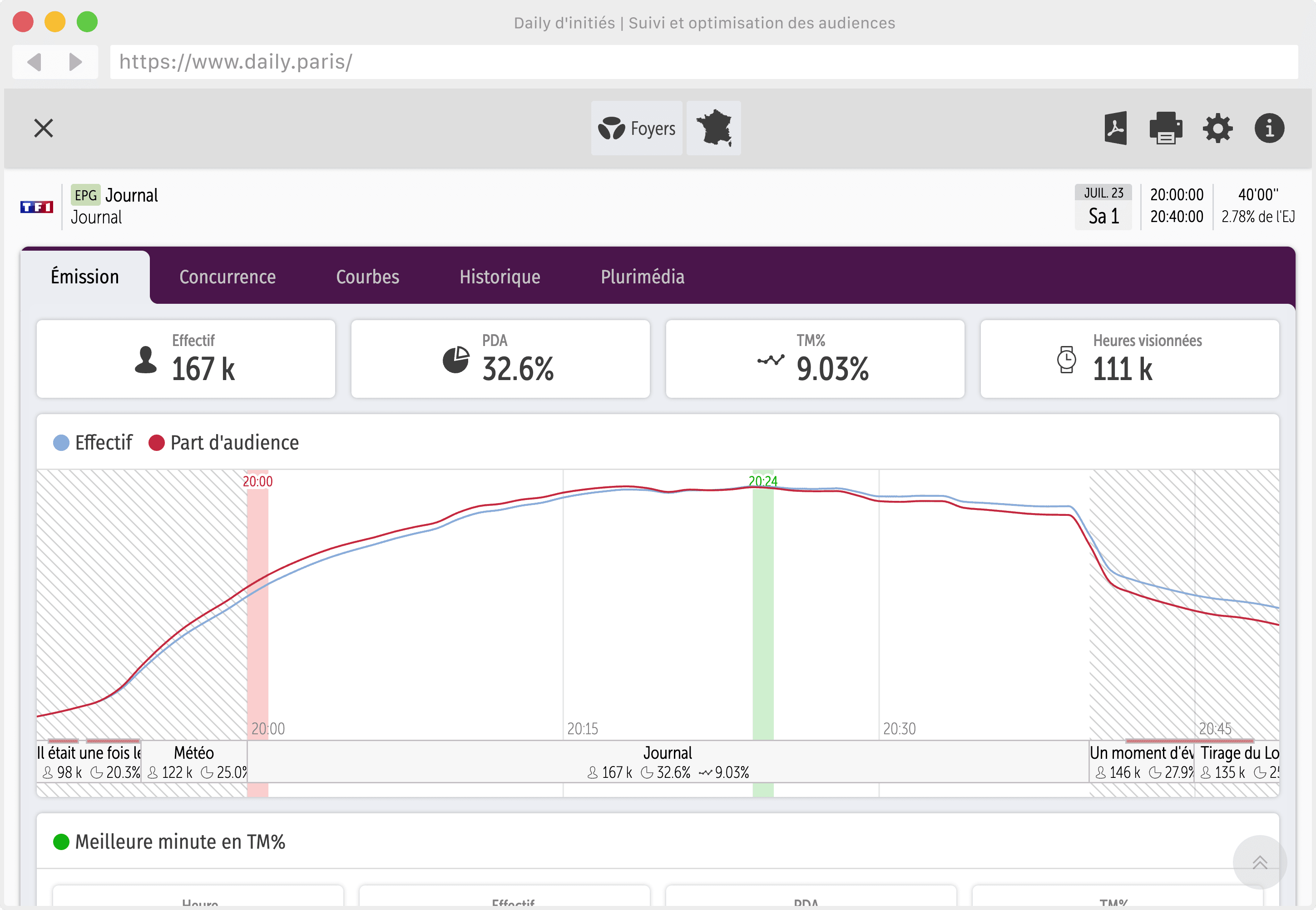
Task: Export the report as PDF
Action: pyautogui.click(x=1115, y=129)
